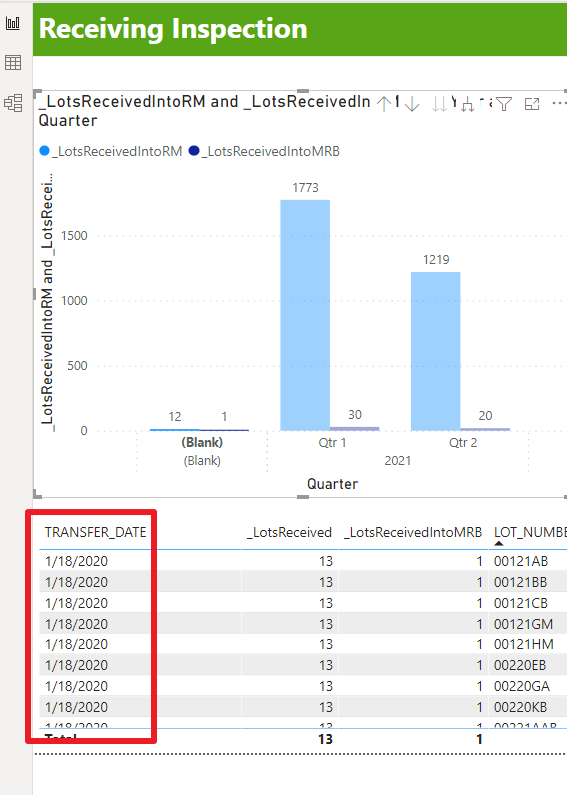Toggle _LotsReceivedIntoMRB legend item
This screenshot has width=567, height=795.
[x=264, y=151]
